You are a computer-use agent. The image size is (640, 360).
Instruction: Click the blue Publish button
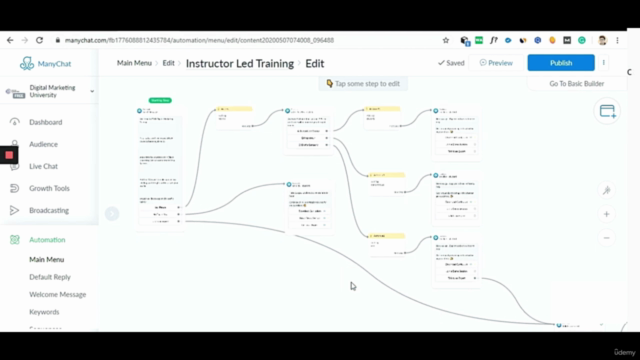coord(561,63)
